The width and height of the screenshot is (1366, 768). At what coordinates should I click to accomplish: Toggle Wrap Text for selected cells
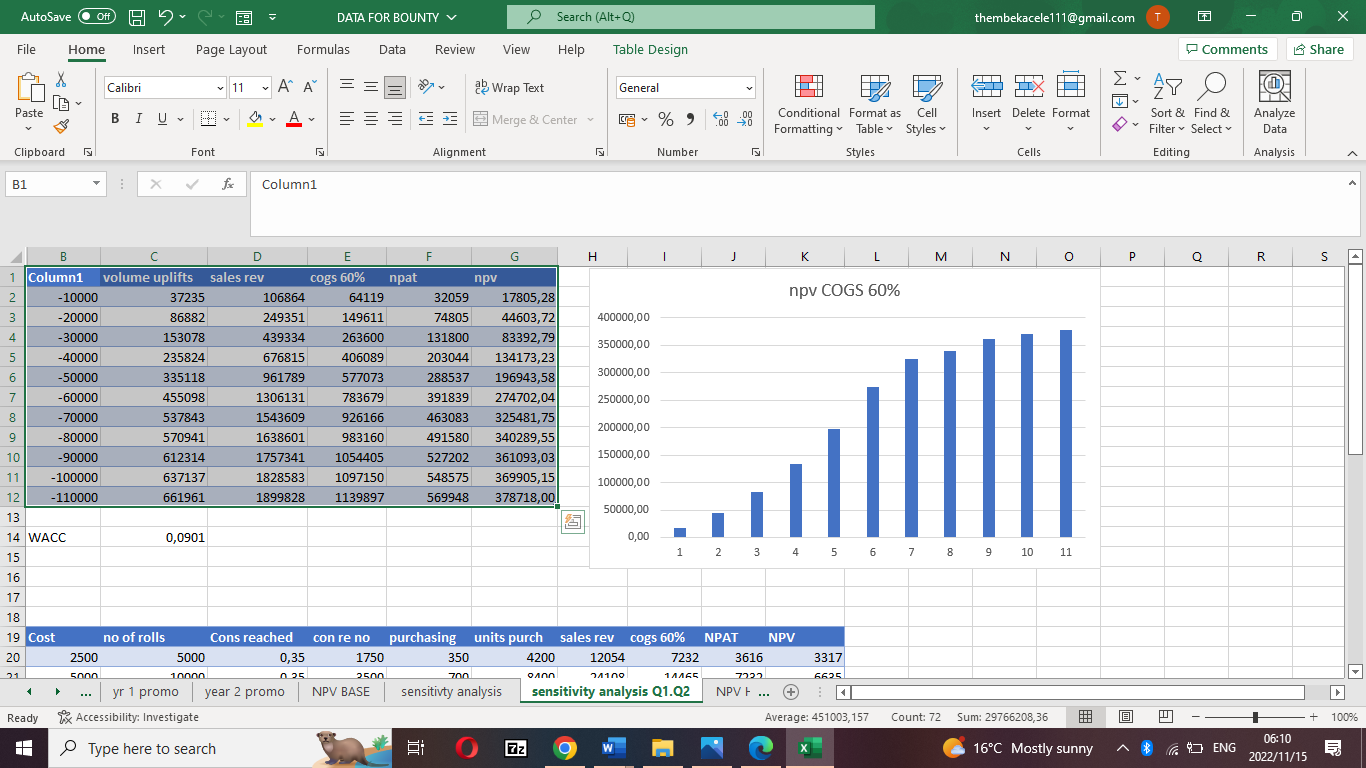click(x=509, y=88)
